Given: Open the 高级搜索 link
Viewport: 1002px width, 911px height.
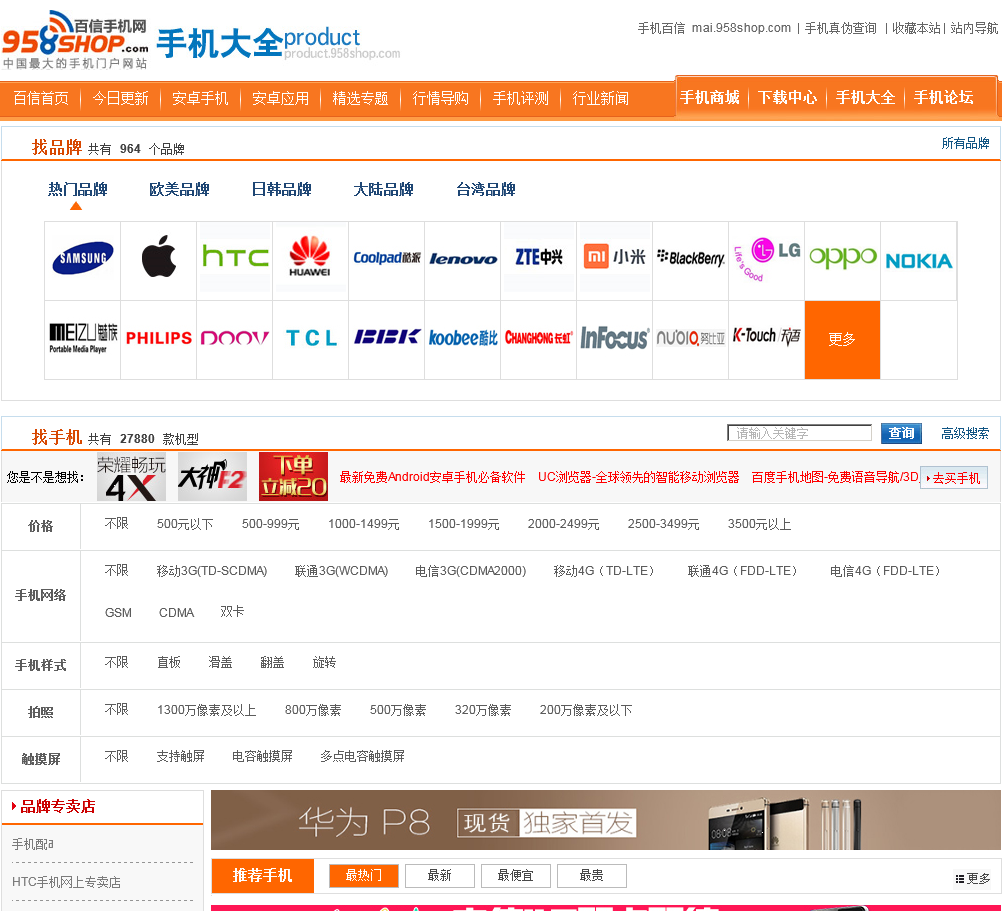Looking at the screenshot, I should pos(965,434).
